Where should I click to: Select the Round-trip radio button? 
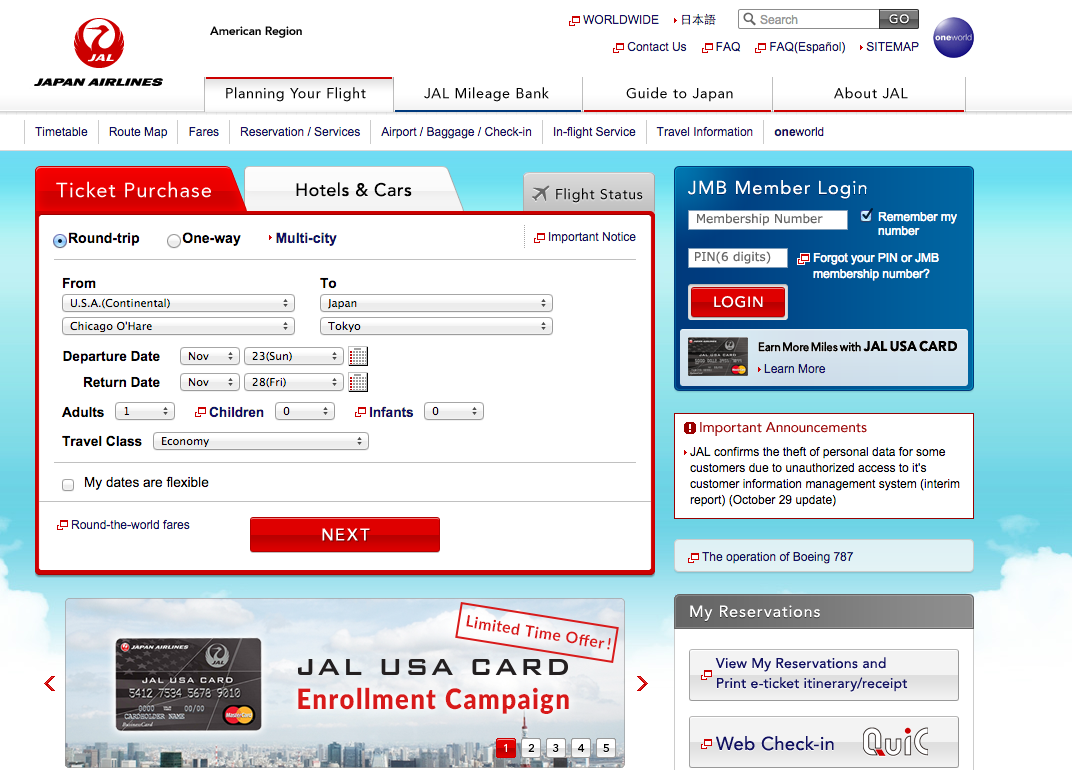click(60, 240)
